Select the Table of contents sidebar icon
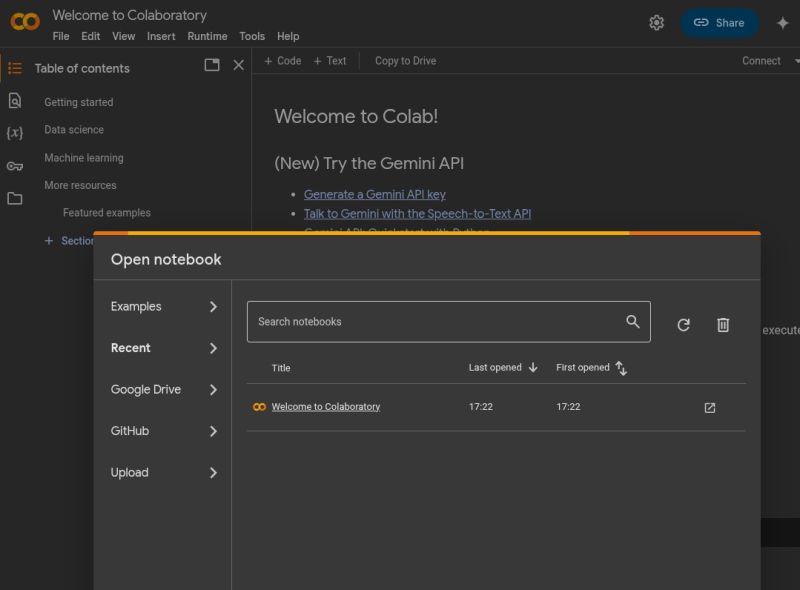 (x=15, y=68)
